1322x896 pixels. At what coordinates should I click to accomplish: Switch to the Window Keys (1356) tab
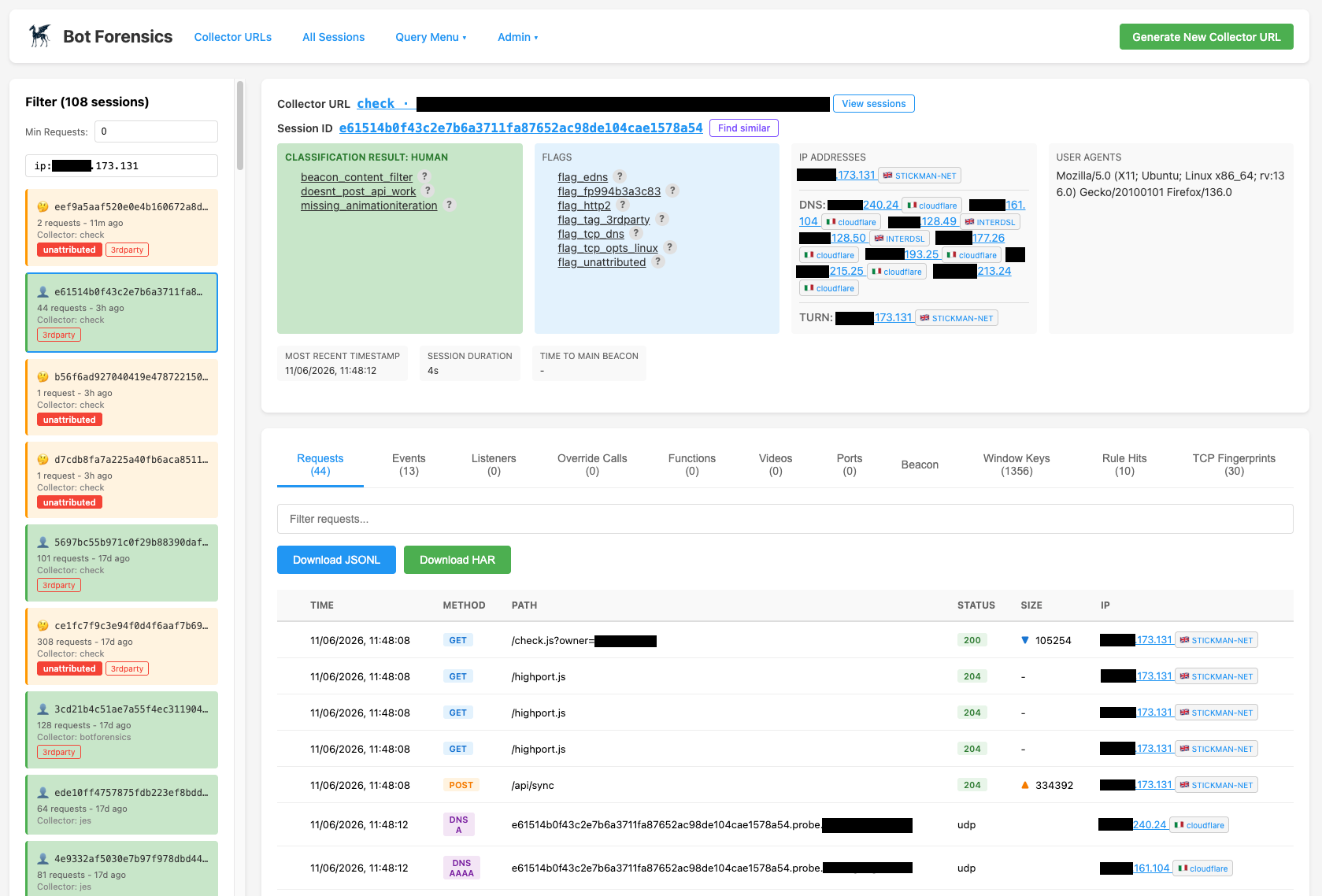click(x=1016, y=465)
